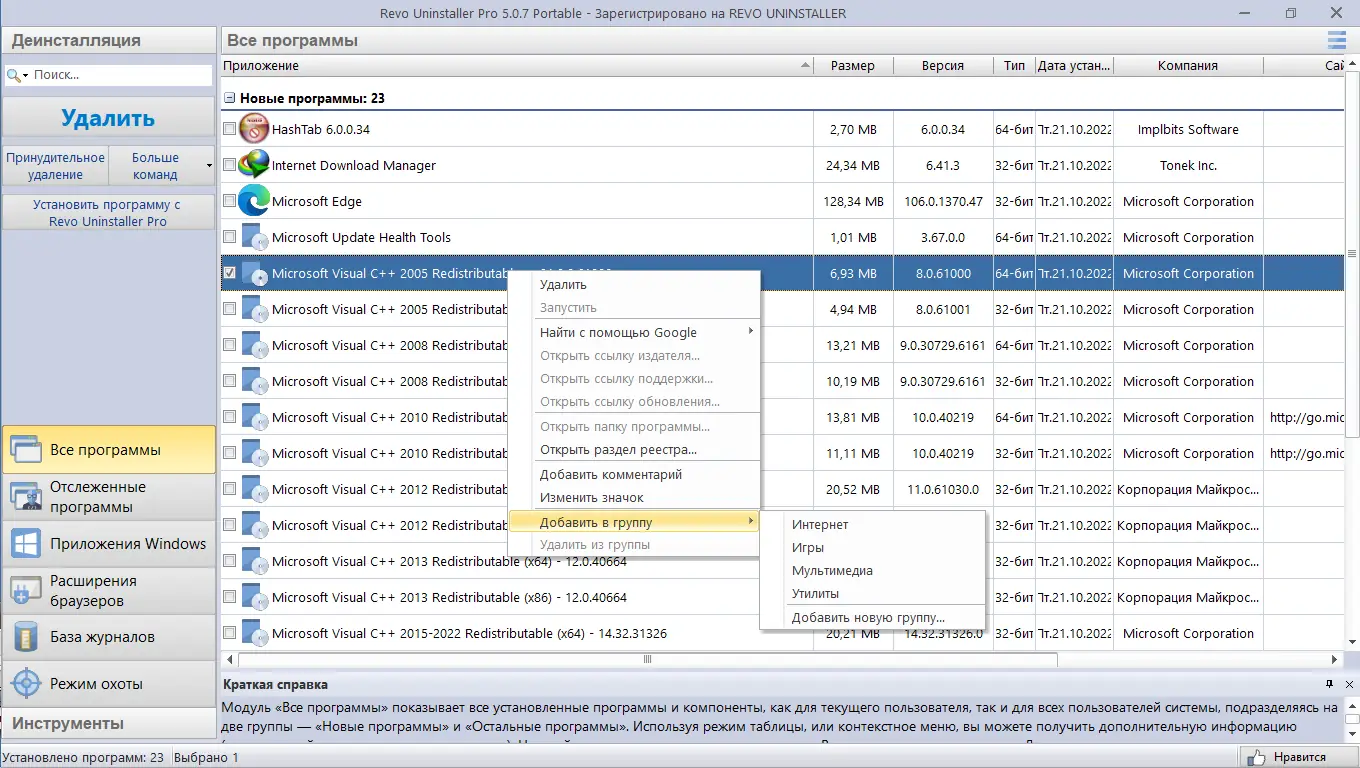Click the installer icon in the 4,94 MB row
The height and width of the screenshot is (768, 1360).
click(x=255, y=309)
